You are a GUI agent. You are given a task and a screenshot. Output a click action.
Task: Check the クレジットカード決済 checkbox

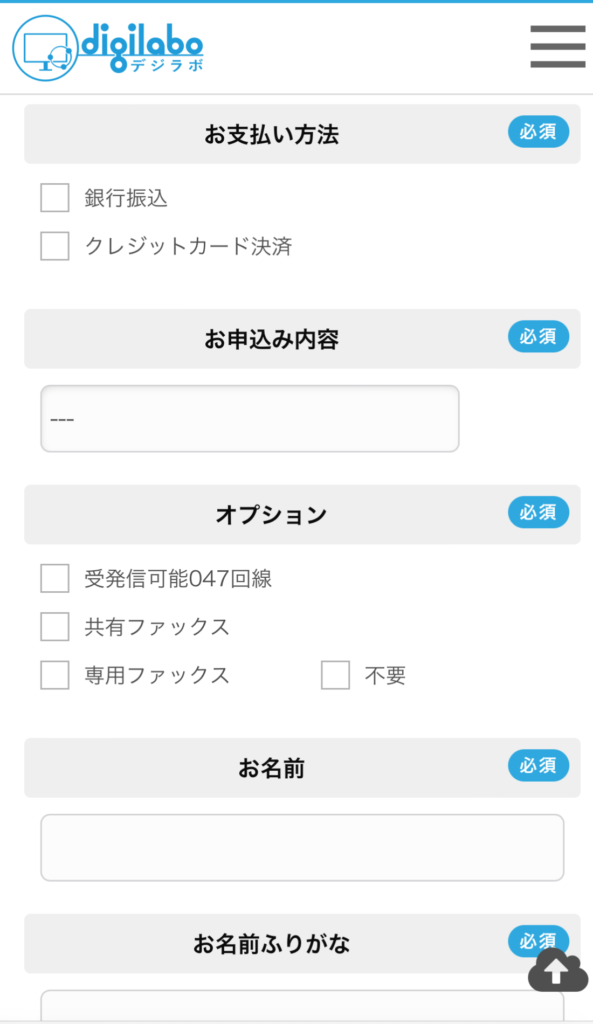point(55,246)
